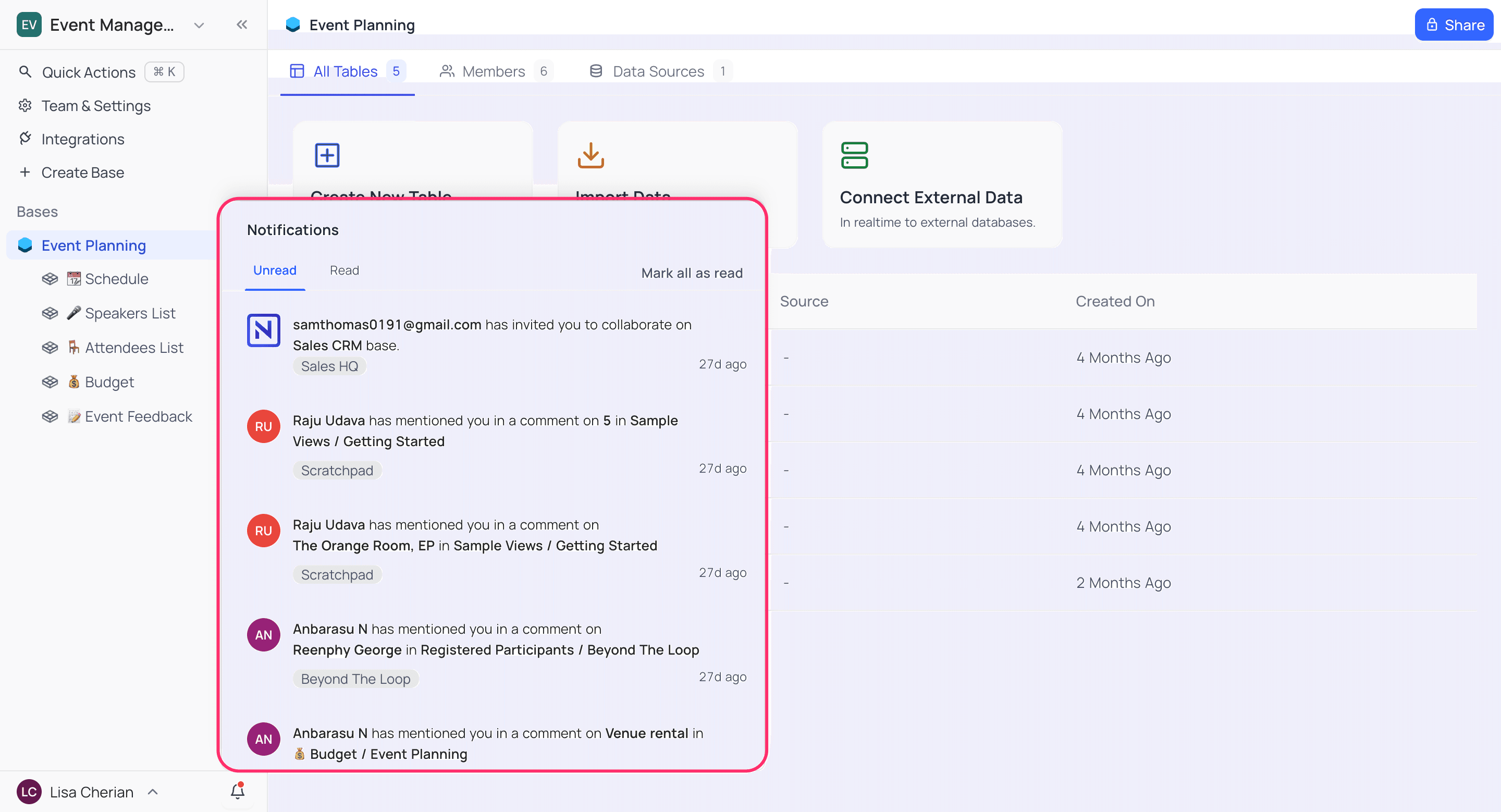
Task: Click the Team & Settings gear icon
Action: pos(25,105)
